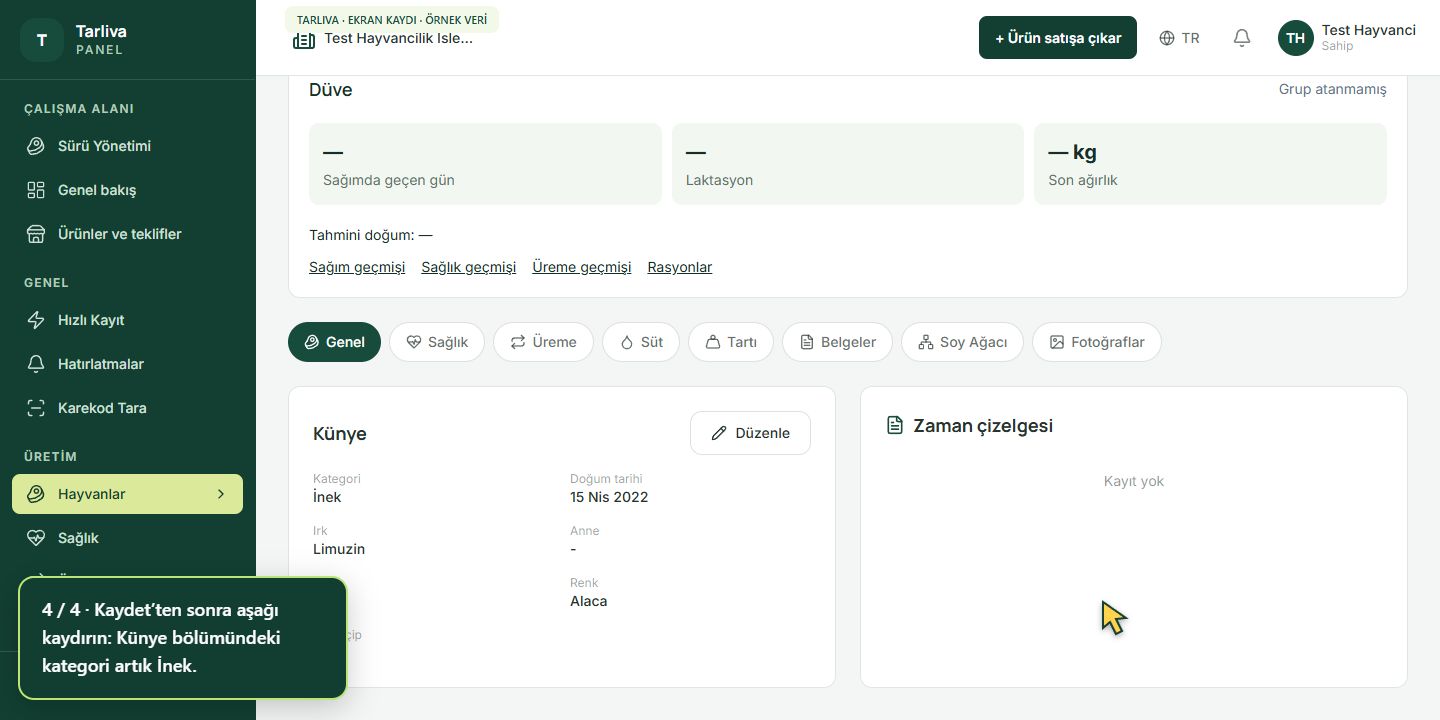Click the Ürünler ve teklifler shop icon
This screenshot has height=720, width=1440.
36,234
